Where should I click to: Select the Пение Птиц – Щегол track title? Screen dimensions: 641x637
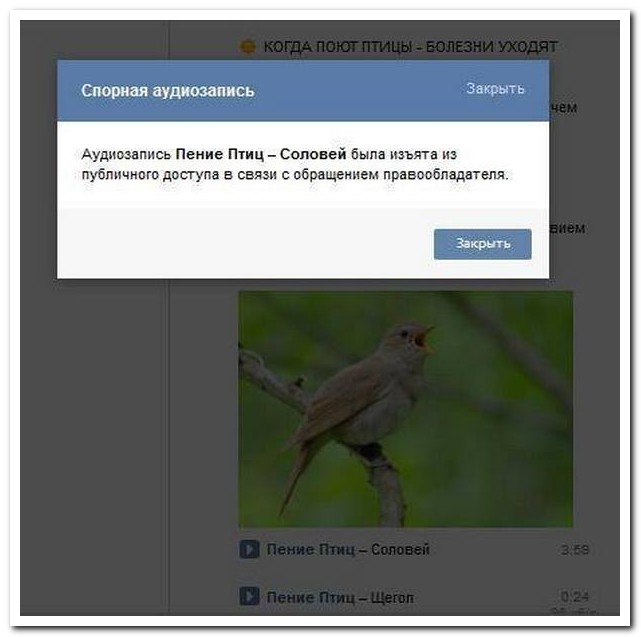[x=340, y=597]
